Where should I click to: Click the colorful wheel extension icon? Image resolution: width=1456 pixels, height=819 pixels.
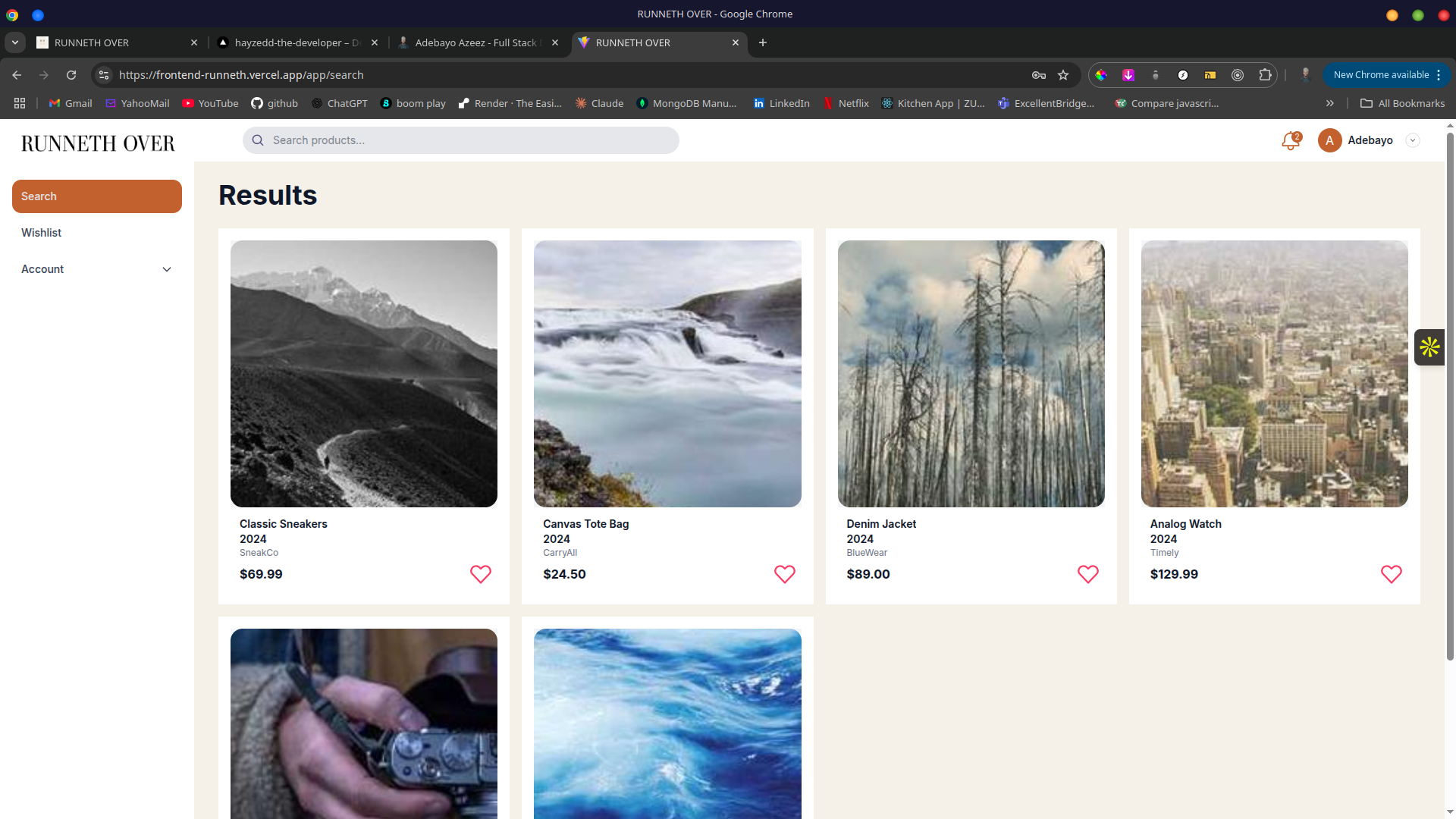pos(1101,75)
